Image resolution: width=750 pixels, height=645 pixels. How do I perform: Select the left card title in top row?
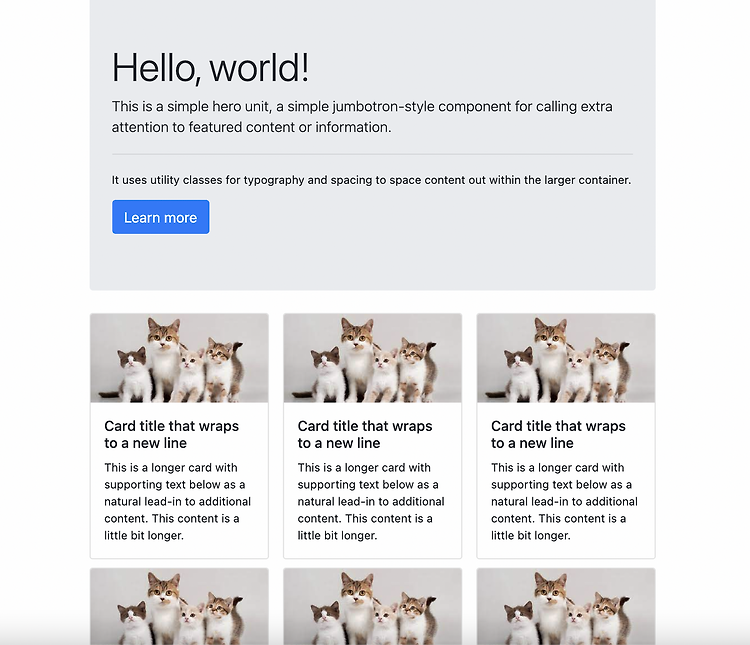pos(172,434)
